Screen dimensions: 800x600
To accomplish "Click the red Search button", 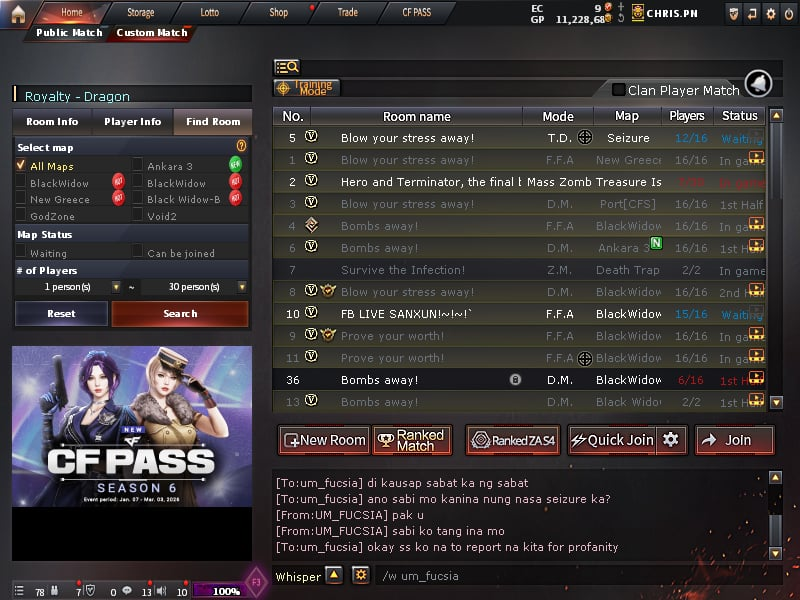I will coord(180,313).
